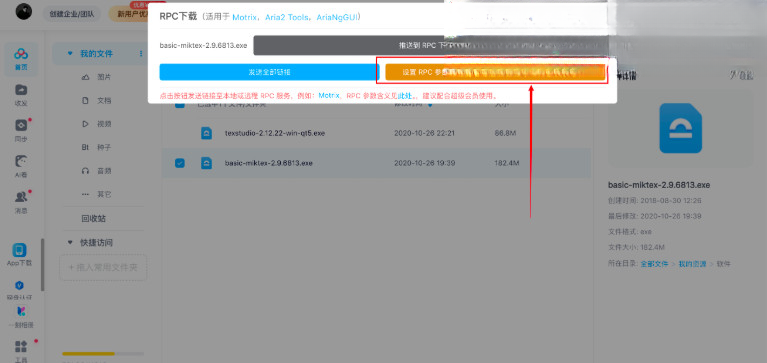Collapse the 我的文件 tree section
The image size is (767, 363).
coord(70,53)
